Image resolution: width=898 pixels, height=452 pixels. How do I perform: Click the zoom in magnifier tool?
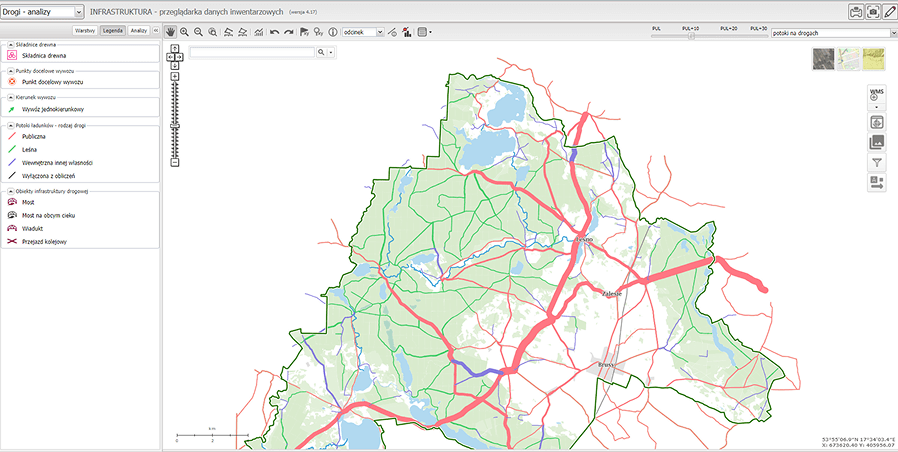[x=185, y=32]
